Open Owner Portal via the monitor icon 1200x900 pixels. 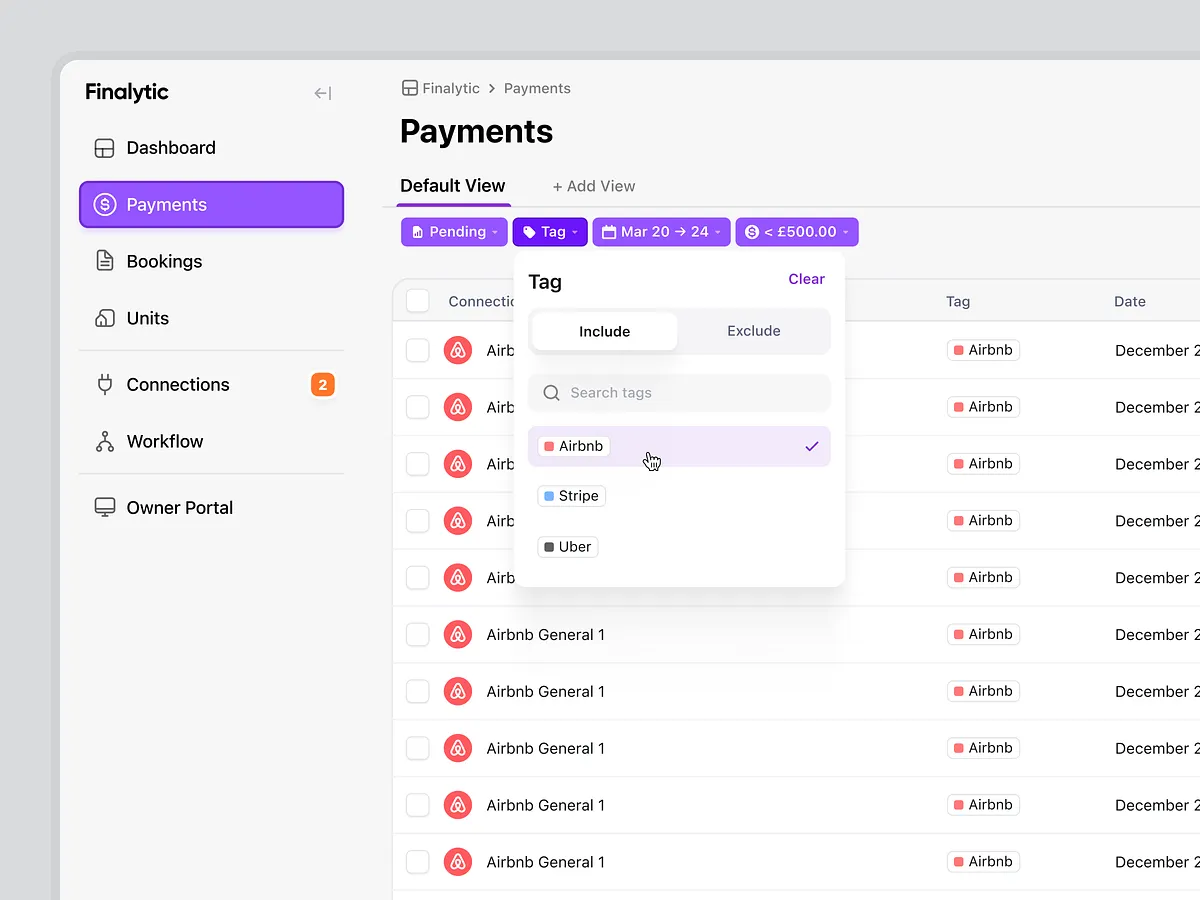pyautogui.click(x=104, y=507)
